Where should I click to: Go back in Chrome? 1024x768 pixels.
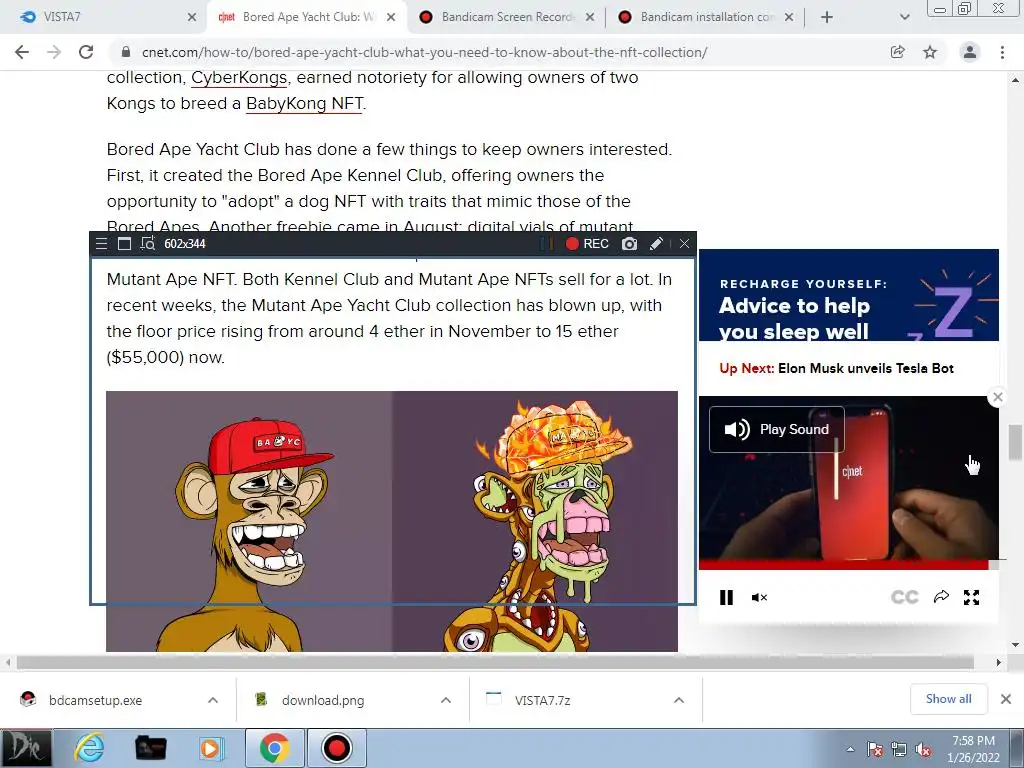click(x=22, y=52)
